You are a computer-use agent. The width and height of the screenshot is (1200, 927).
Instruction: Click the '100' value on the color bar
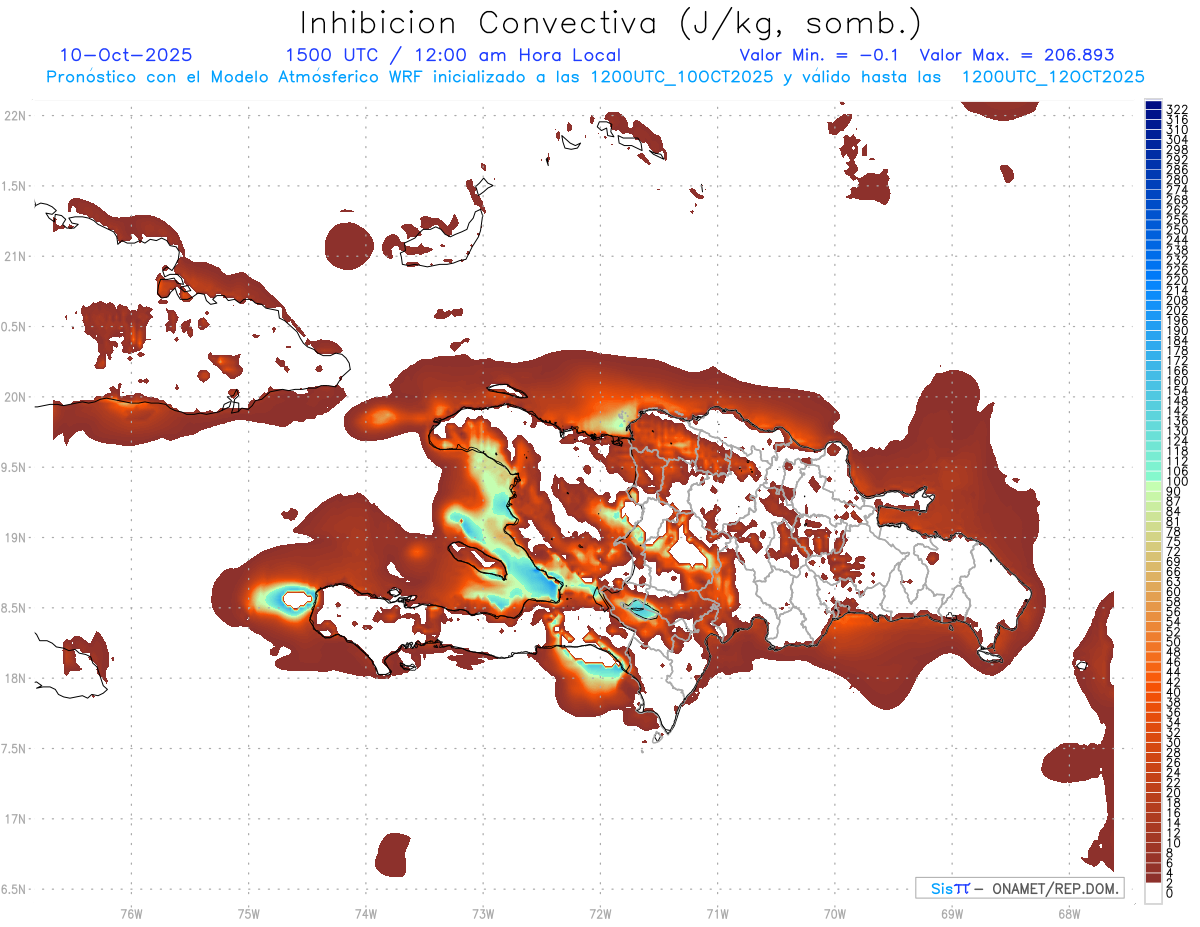1177,482
